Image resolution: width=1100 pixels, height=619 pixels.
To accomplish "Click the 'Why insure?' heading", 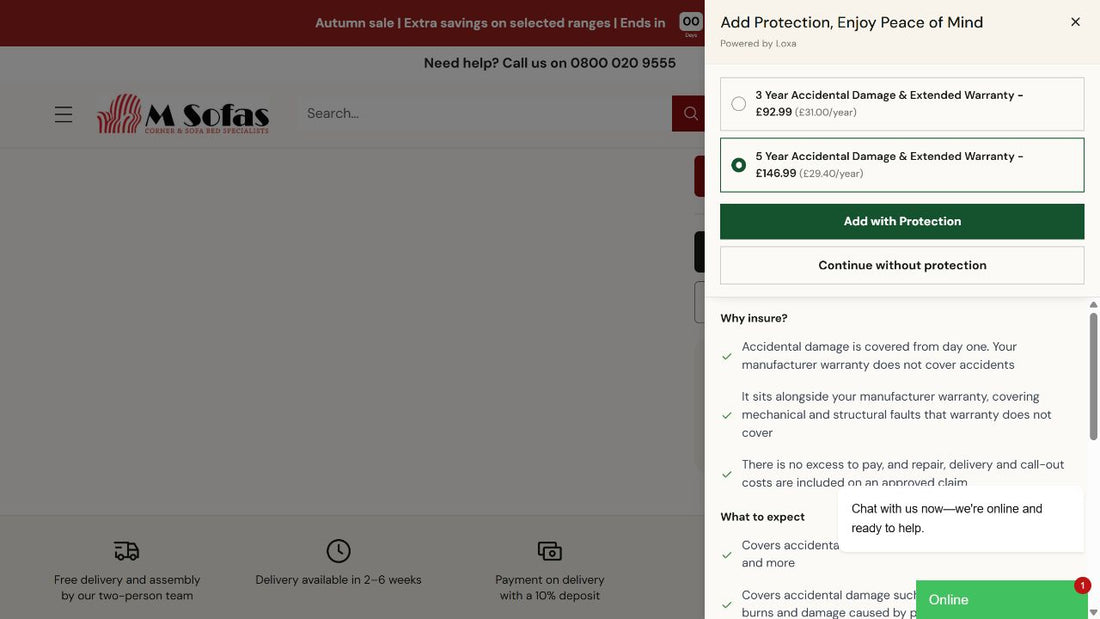I will pyautogui.click(x=753, y=319).
